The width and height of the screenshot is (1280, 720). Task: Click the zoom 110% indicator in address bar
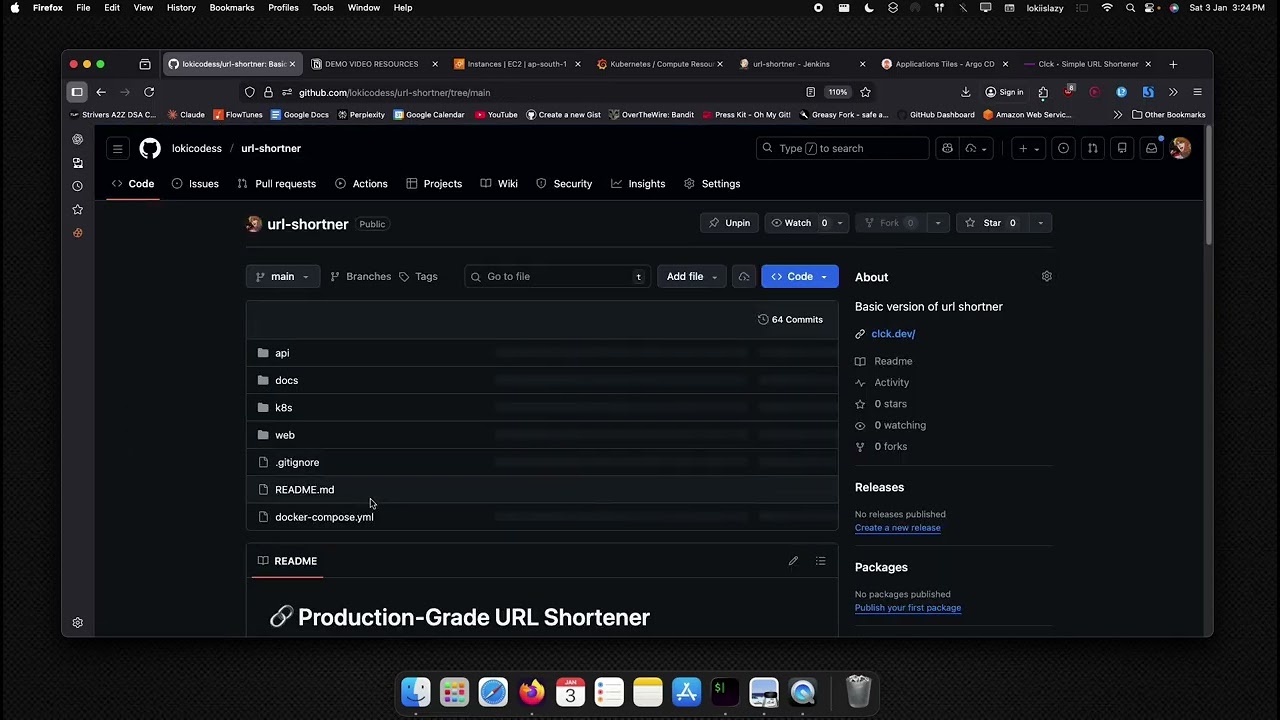click(838, 92)
